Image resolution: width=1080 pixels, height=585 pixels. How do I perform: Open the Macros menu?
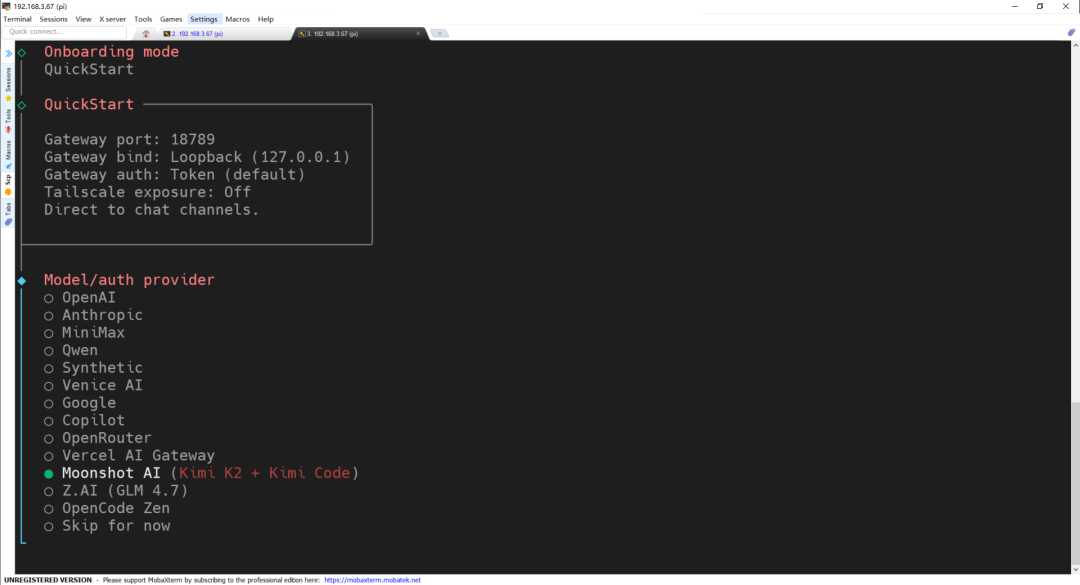point(238,19)
